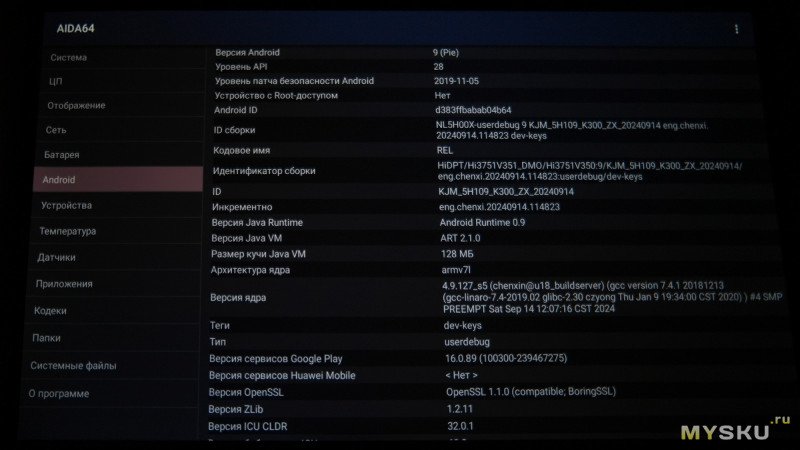This screenshot has width=800, height=450.
Task: Open the Система section
Action: [68, 58]
